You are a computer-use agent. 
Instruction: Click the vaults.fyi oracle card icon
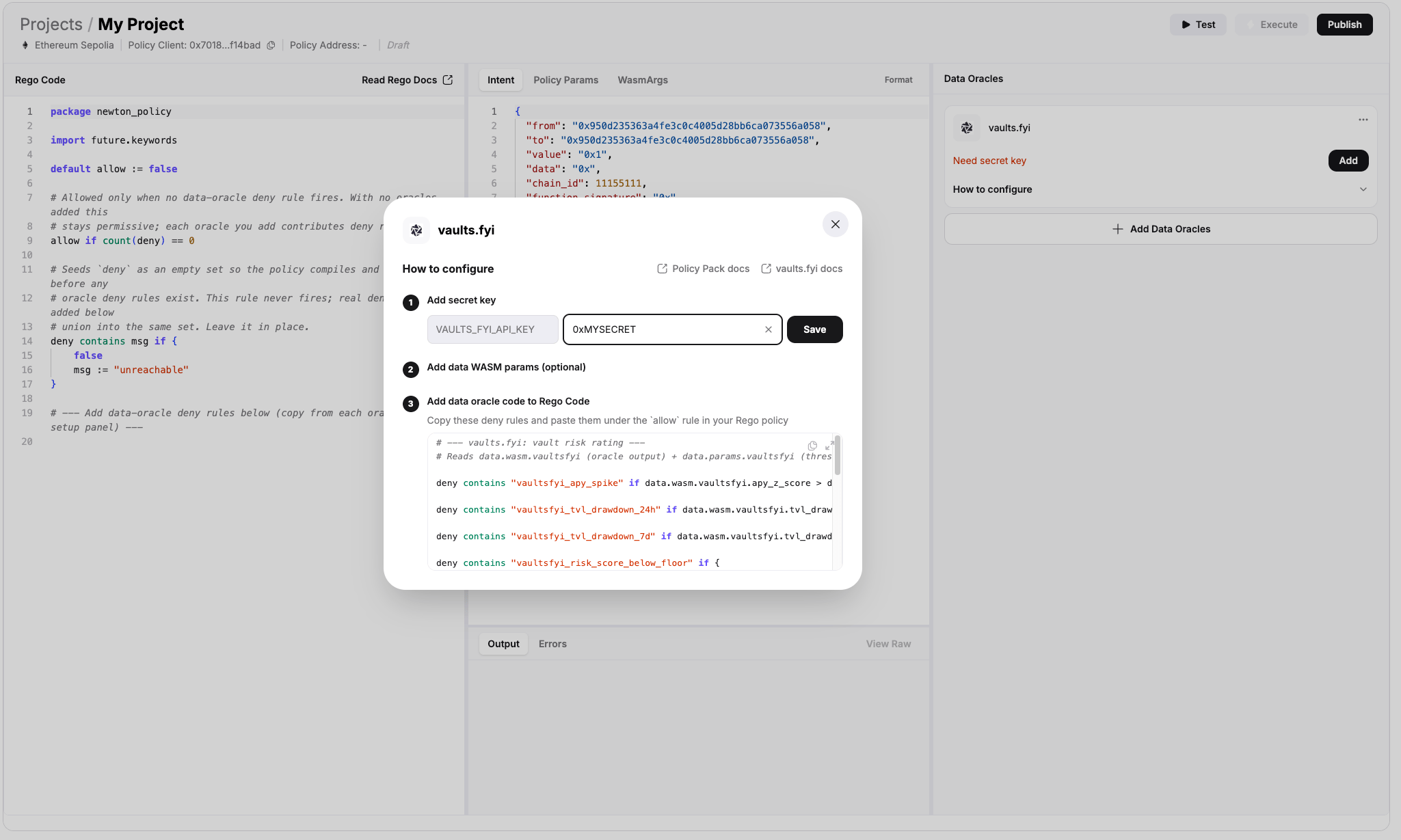[967, 128]
